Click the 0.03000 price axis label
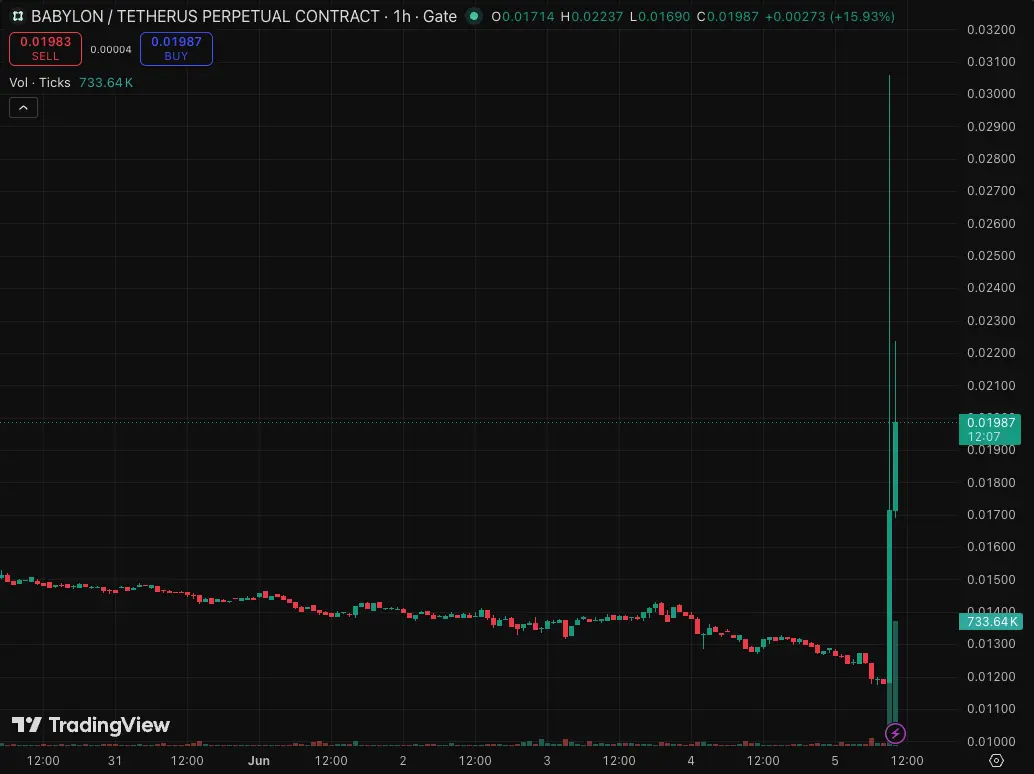Image resolution: width=1034 pixels, height=774 pixels. tap(991, 94)
